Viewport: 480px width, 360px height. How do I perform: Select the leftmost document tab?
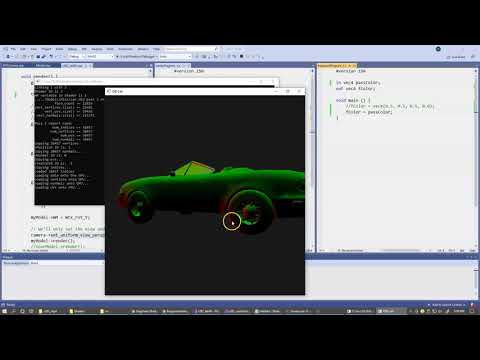[14, 66]
